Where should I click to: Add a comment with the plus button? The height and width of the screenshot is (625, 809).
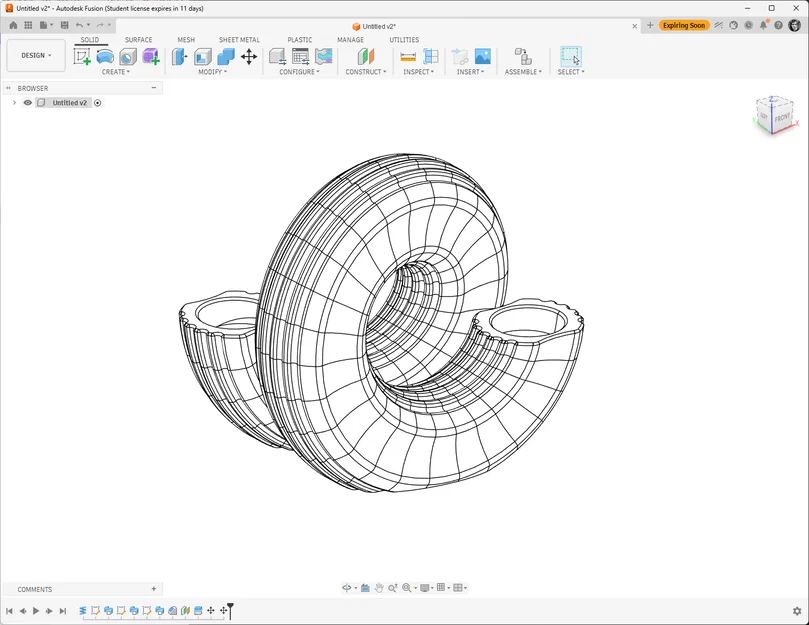point(154,589)
